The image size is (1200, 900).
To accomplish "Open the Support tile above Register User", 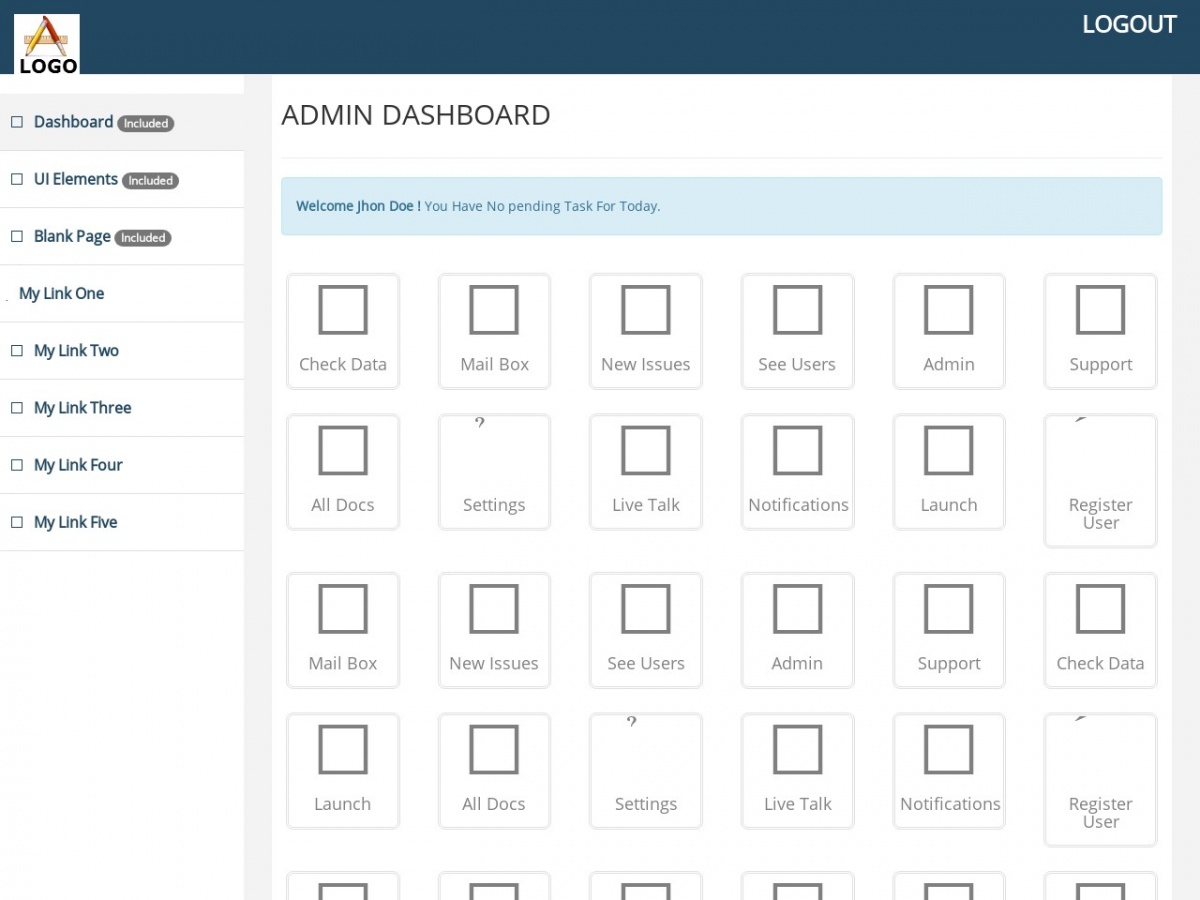I will [1100, 331].
